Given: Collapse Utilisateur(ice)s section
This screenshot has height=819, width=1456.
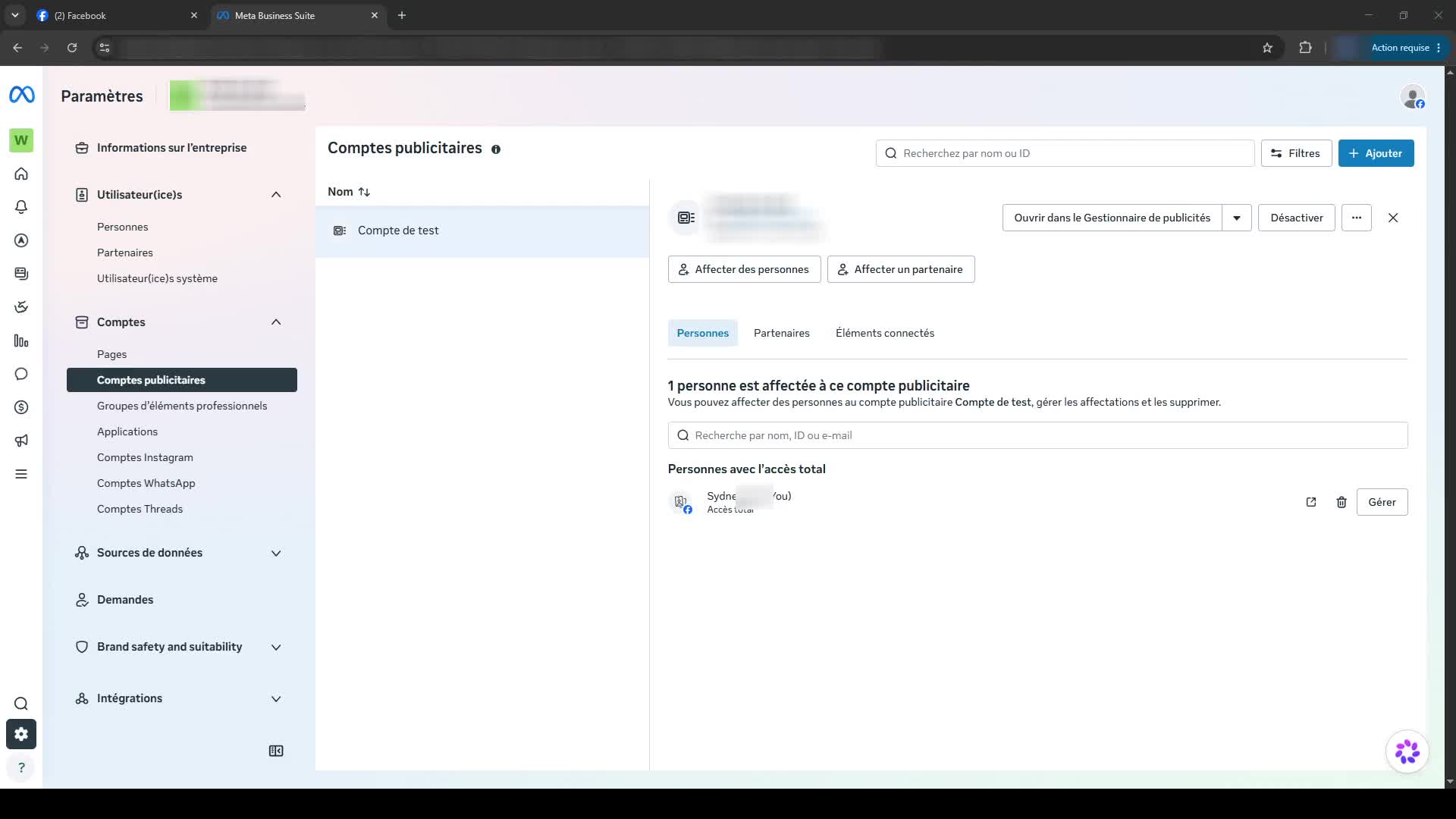Looking at the screenshot, I should (276, 195).
